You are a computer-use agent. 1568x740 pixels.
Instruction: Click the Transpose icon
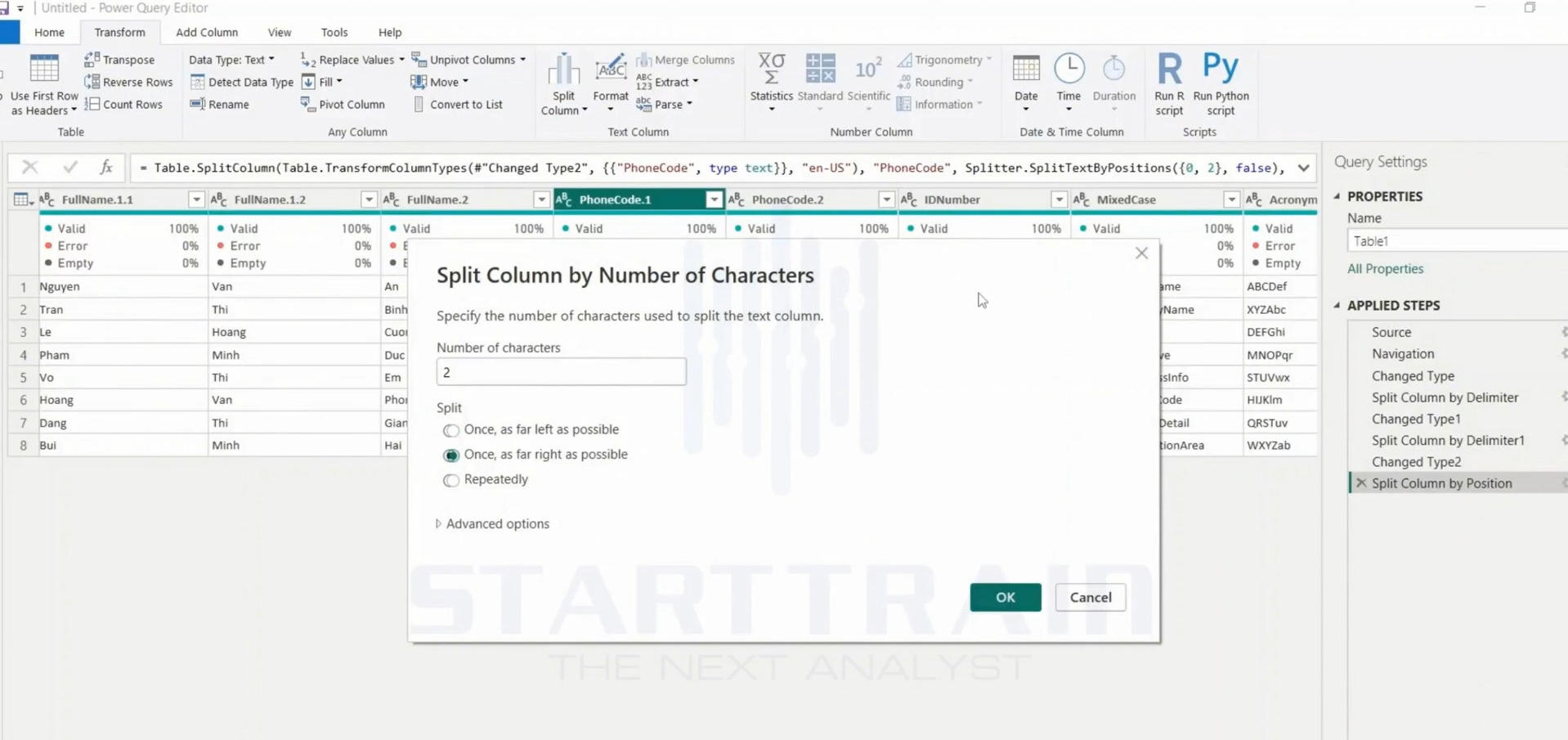click(92, 60)
